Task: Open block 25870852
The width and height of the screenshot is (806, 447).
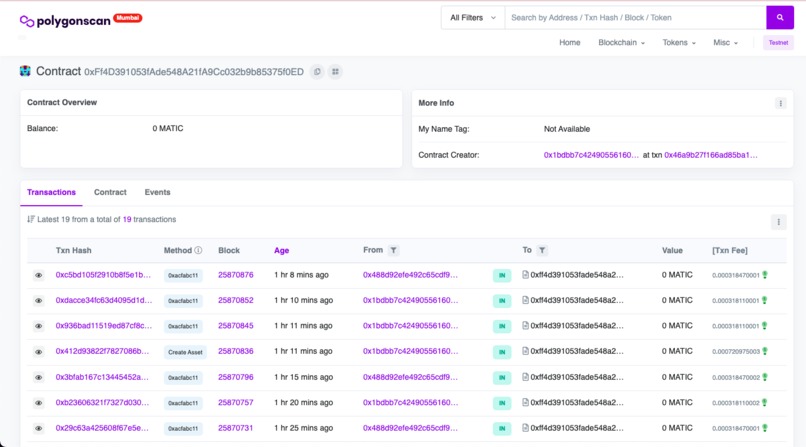Action: click(x=235, y=300)
